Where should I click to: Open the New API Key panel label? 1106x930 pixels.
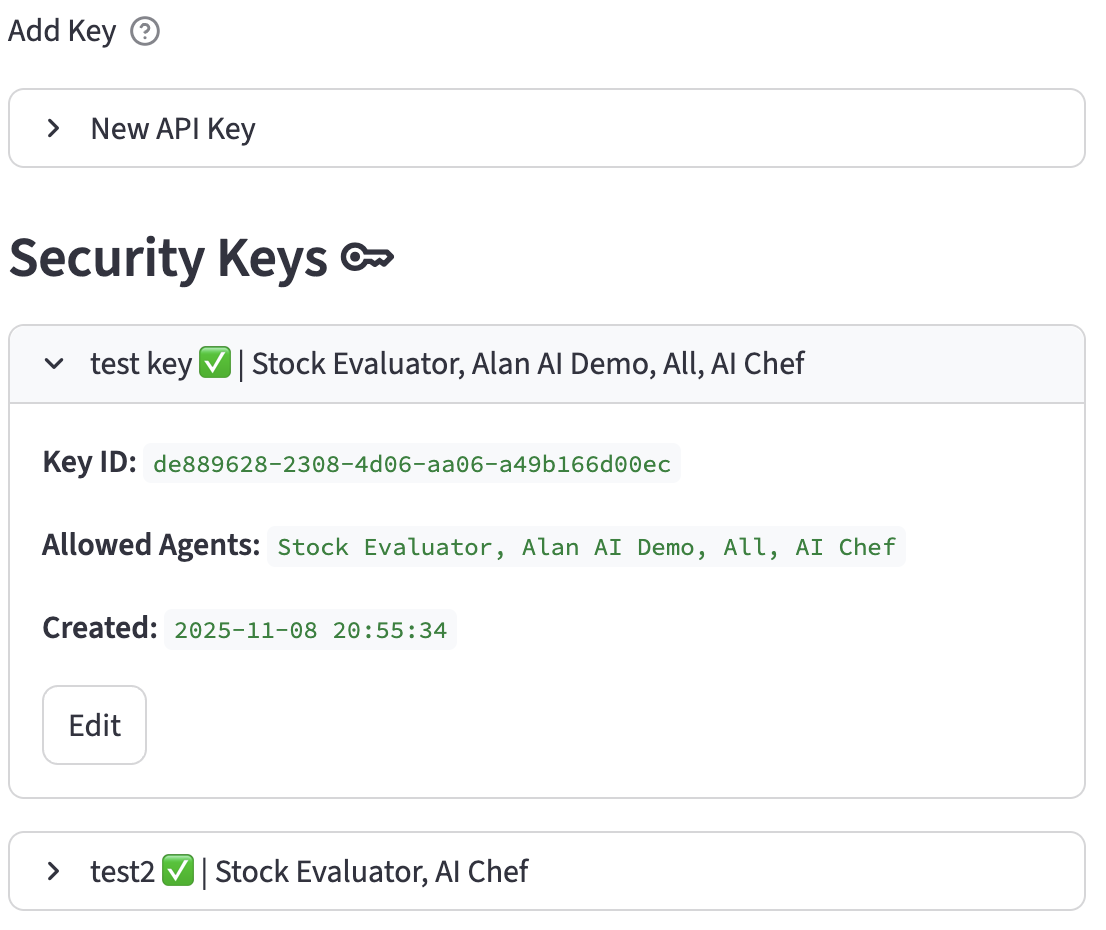tap(173, 129)
